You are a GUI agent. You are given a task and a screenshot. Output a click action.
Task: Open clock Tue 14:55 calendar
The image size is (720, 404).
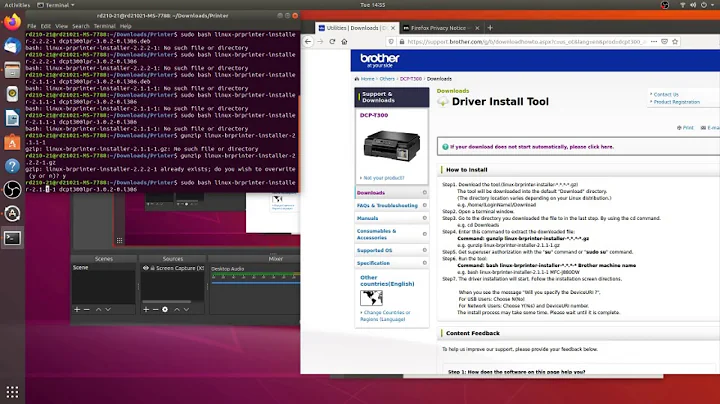[x=373, y=5]
